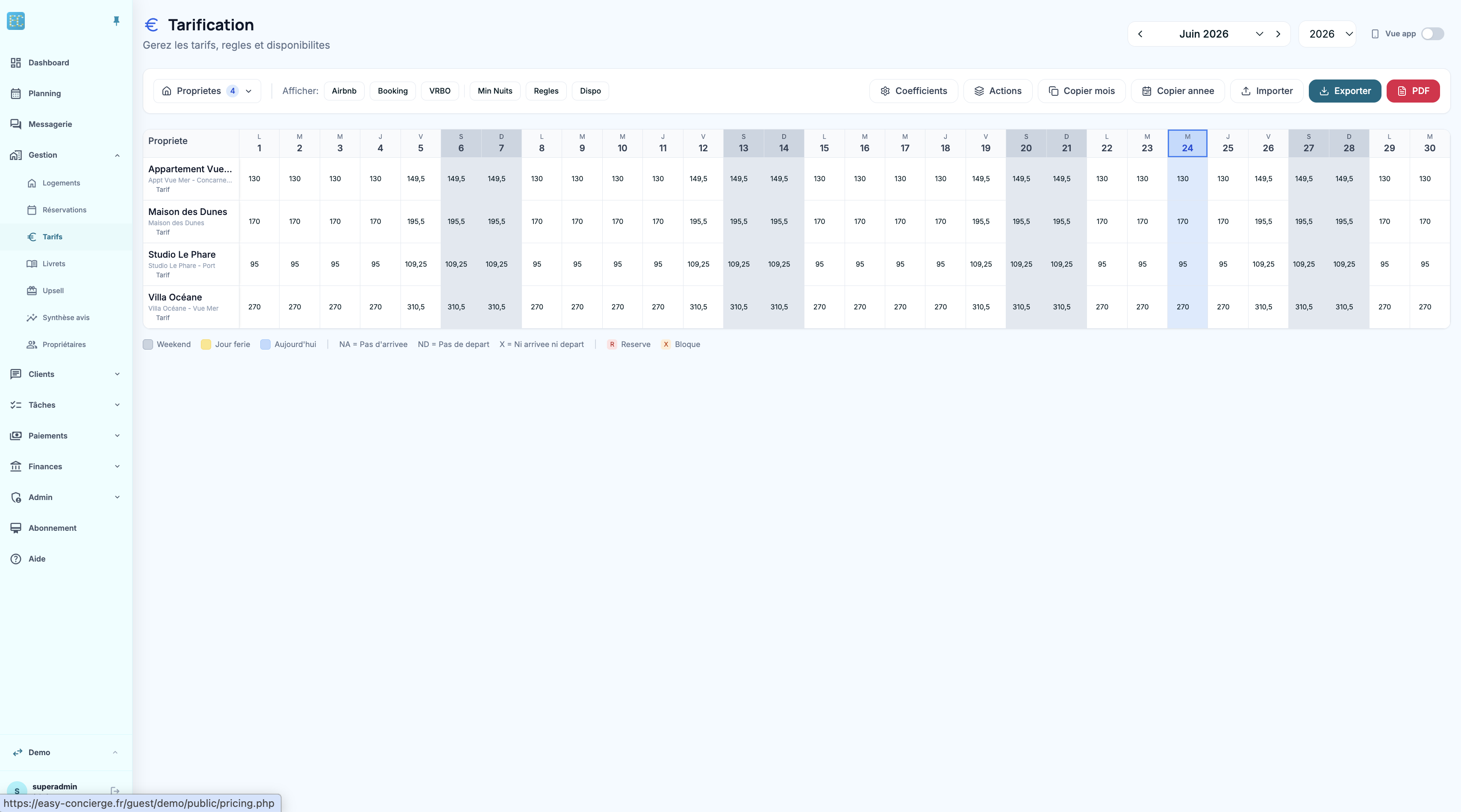Click the Upsell gift icon

(x=32, y=291)
